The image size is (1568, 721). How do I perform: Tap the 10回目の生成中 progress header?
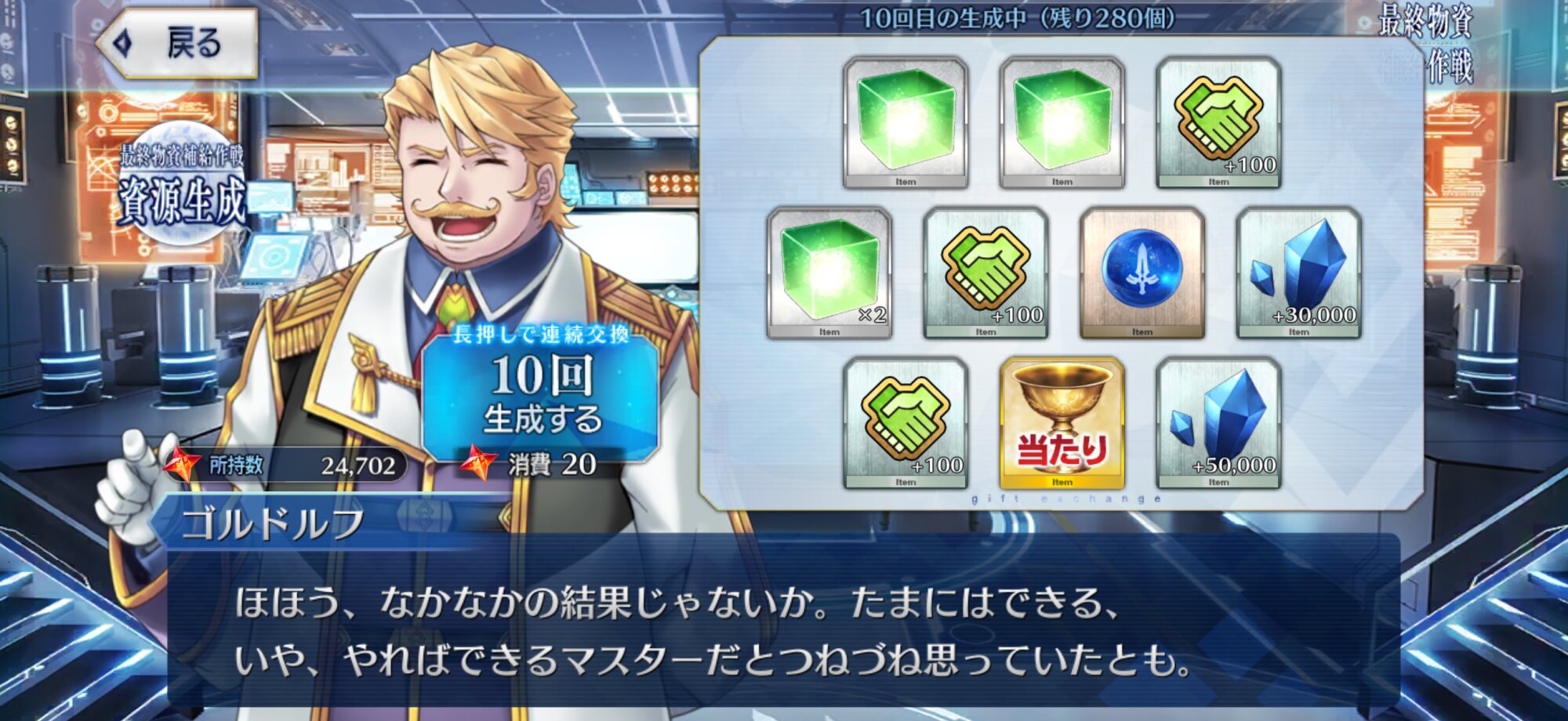(1018, 18)
